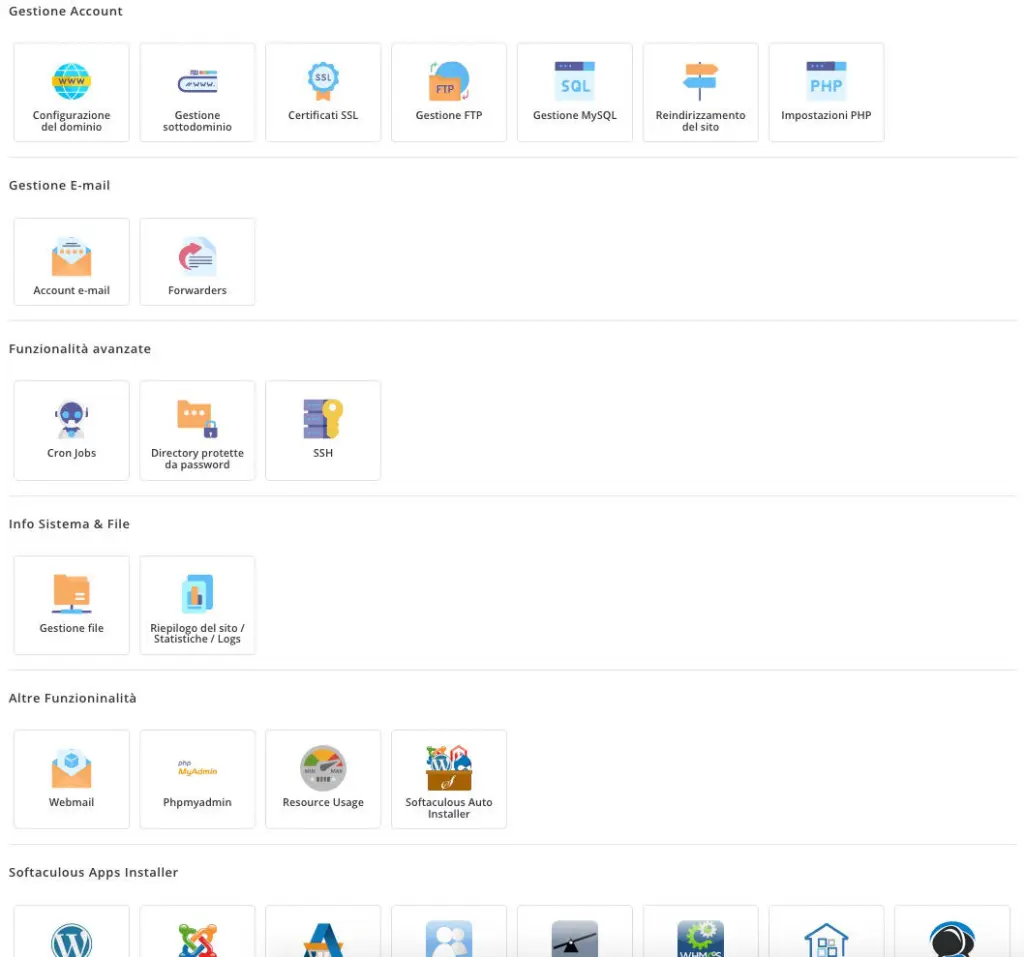Select Joomla app in Softaculous installer
This screenshot has height=957, width=1024.
(197, 932)
